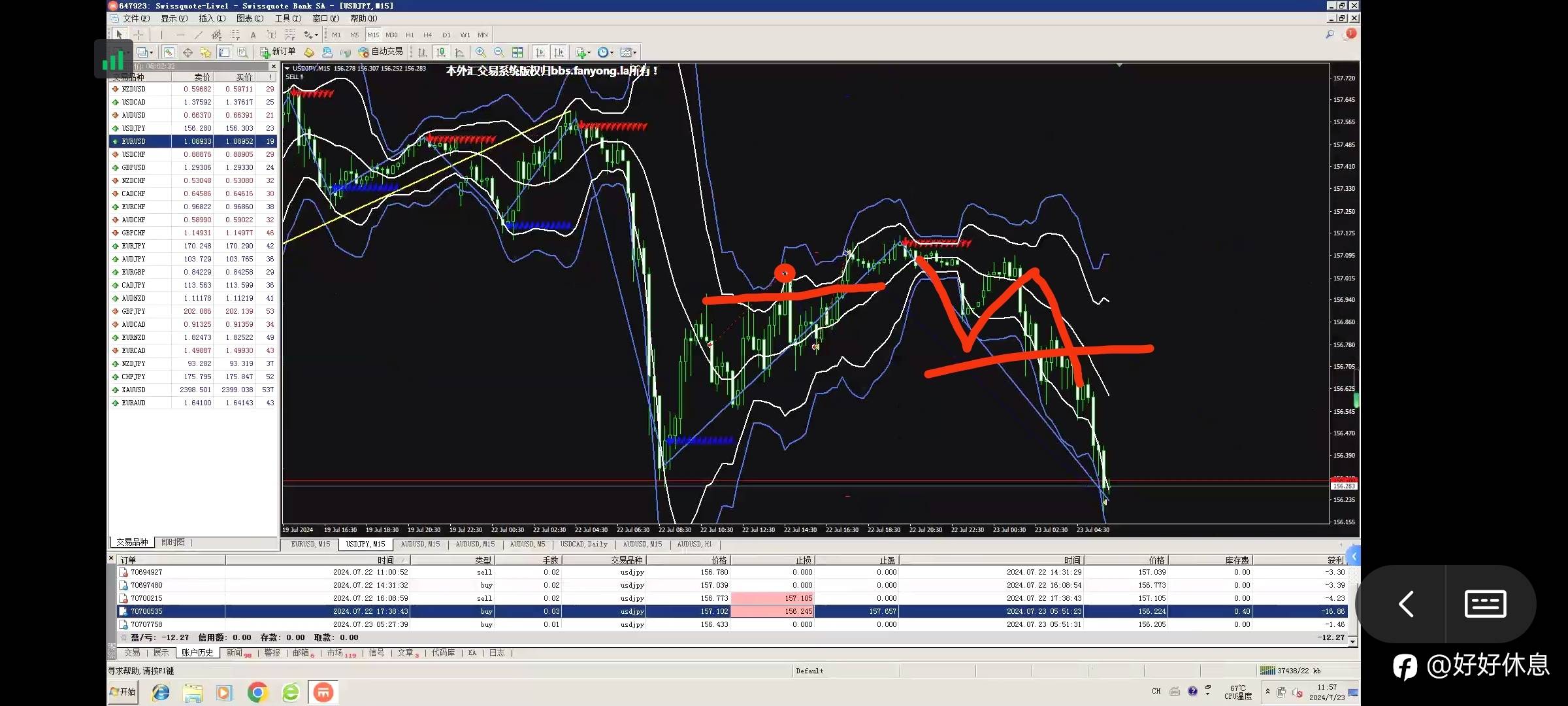Click the chart shift triangle marker
This screenshot has height=706, width=1568.
(x=1119, y=65)
